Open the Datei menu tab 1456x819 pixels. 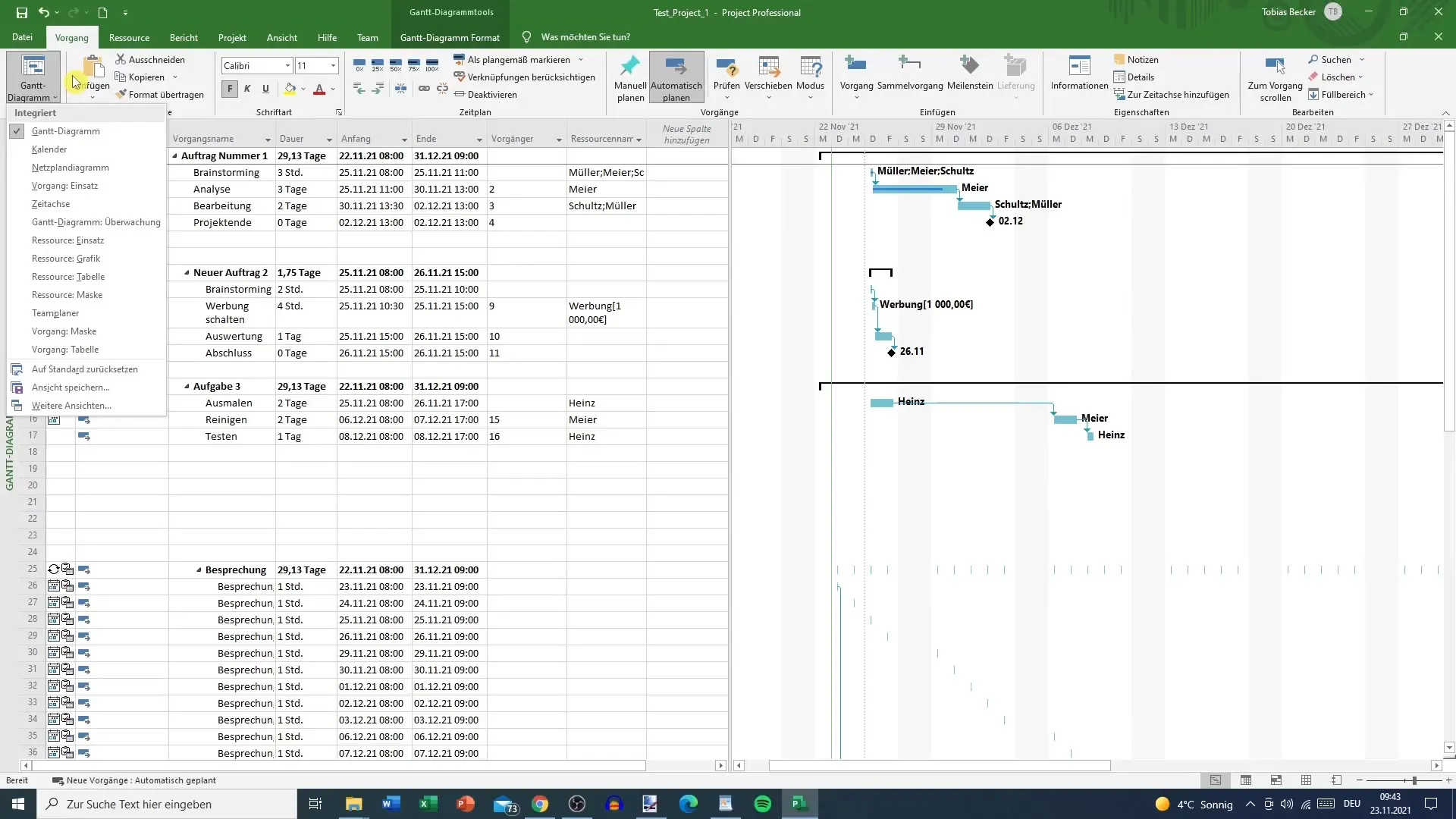22,37
